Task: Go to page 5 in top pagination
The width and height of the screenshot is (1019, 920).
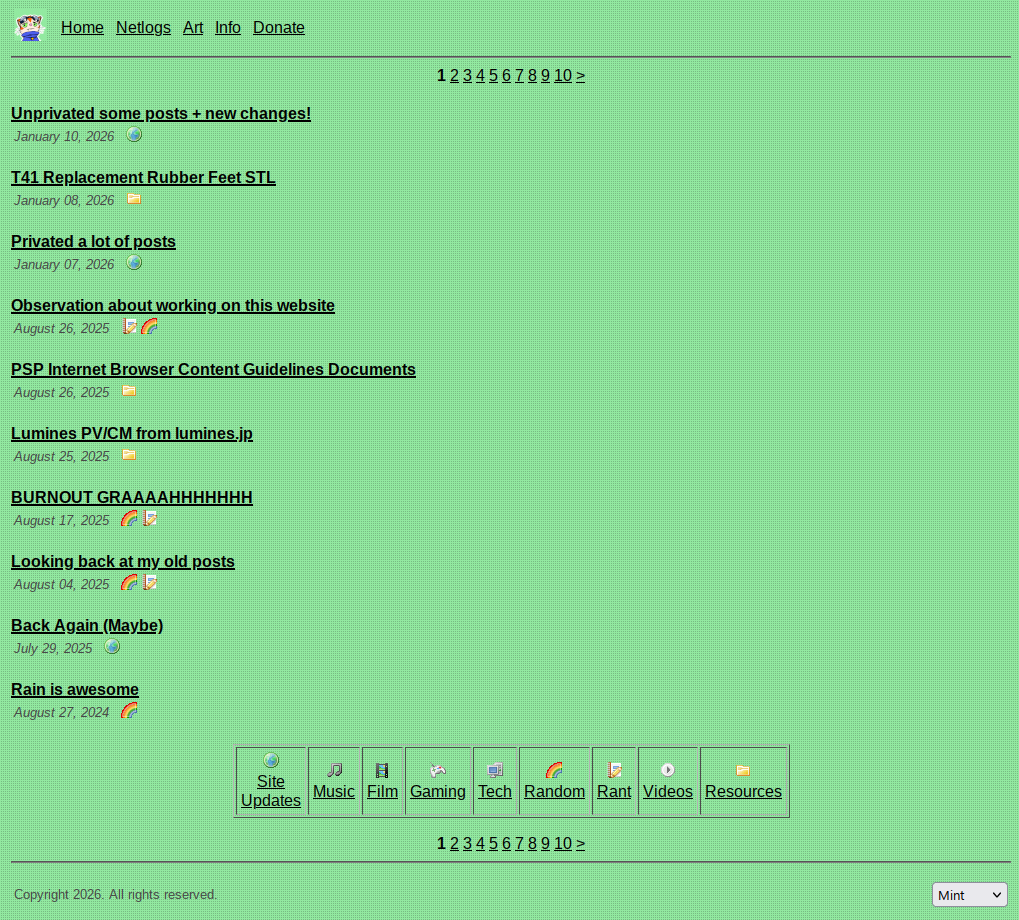Action: pos(493,76)
